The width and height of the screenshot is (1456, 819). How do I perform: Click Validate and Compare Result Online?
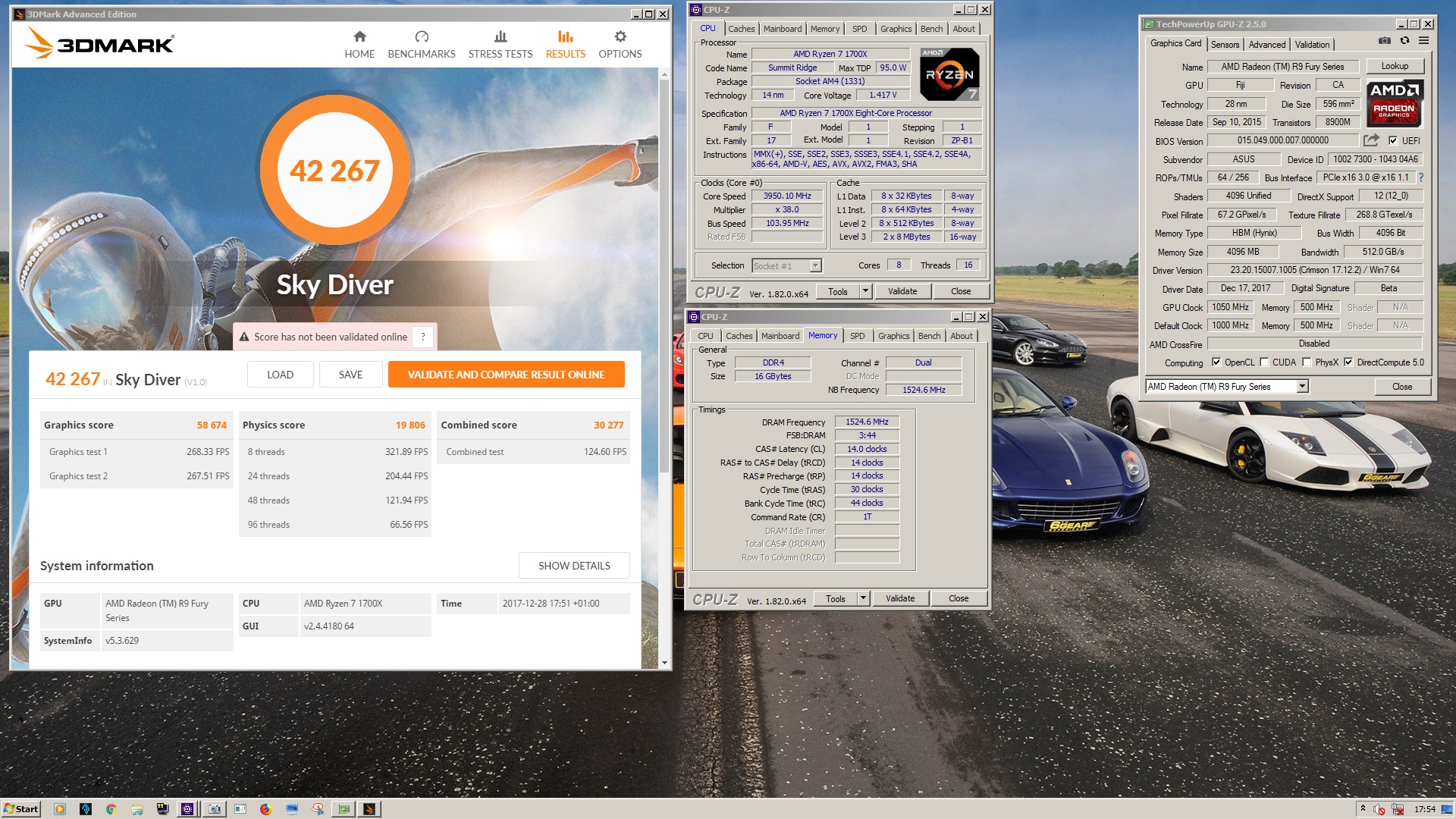tap(506, 375)
